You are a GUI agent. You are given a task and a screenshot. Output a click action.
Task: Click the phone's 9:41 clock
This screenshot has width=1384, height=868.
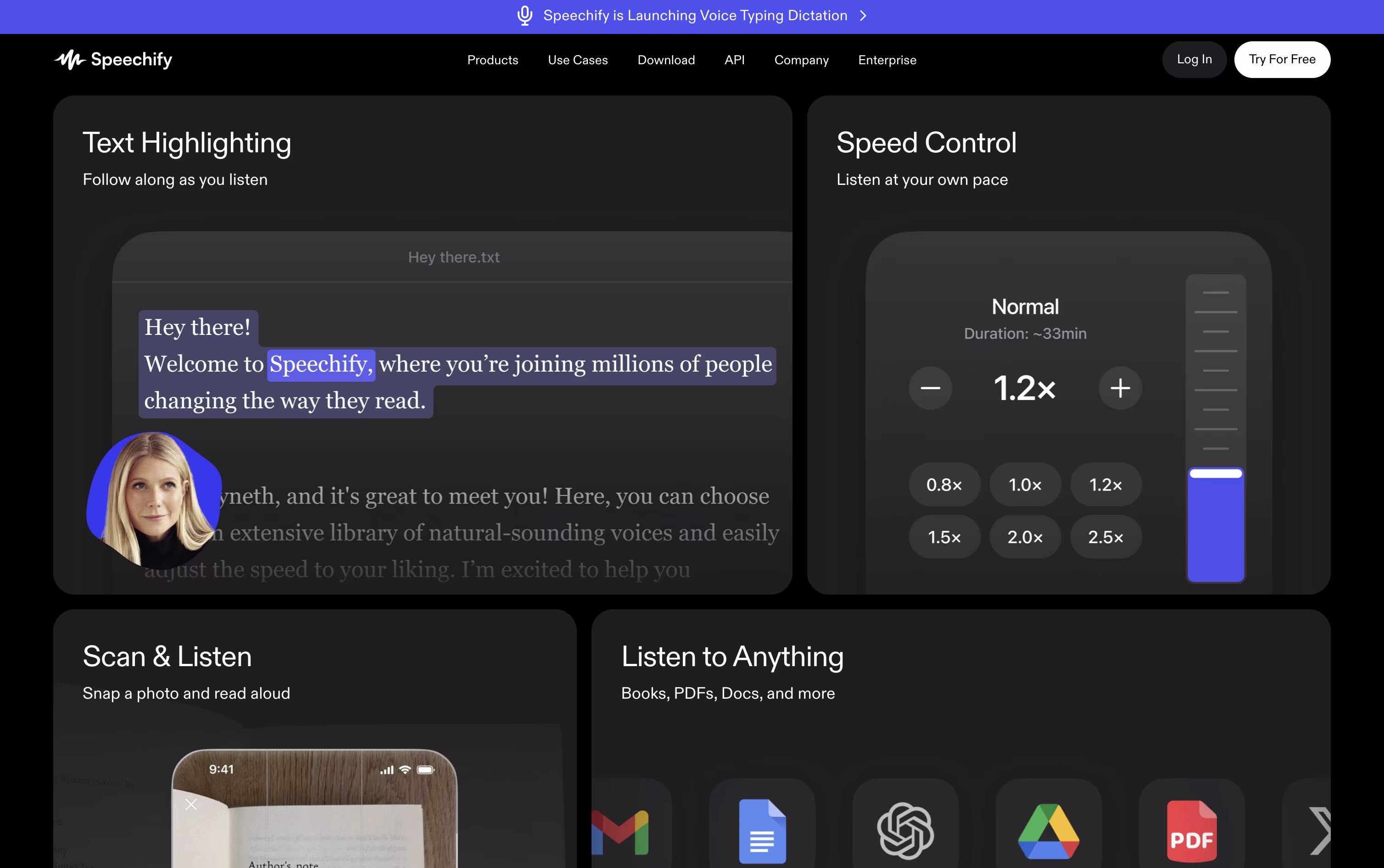coord(221,769)
